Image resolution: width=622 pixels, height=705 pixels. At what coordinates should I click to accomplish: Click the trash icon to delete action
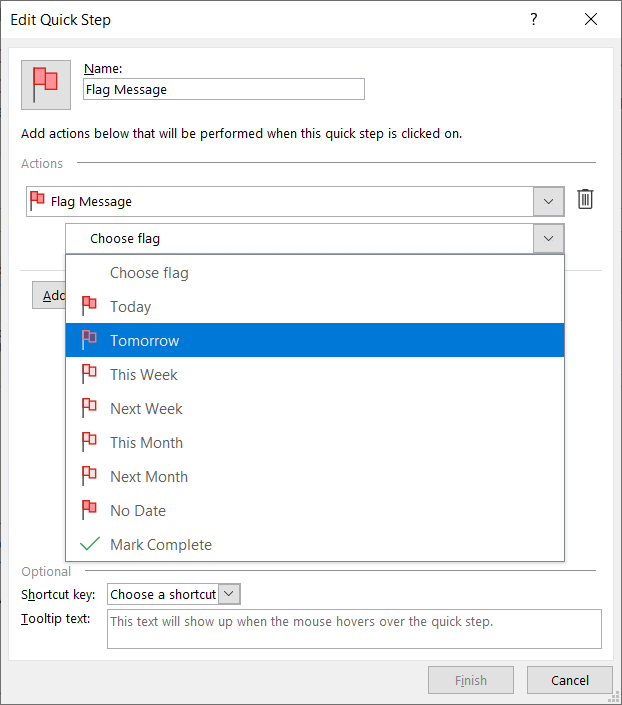[x=586, y=200]
